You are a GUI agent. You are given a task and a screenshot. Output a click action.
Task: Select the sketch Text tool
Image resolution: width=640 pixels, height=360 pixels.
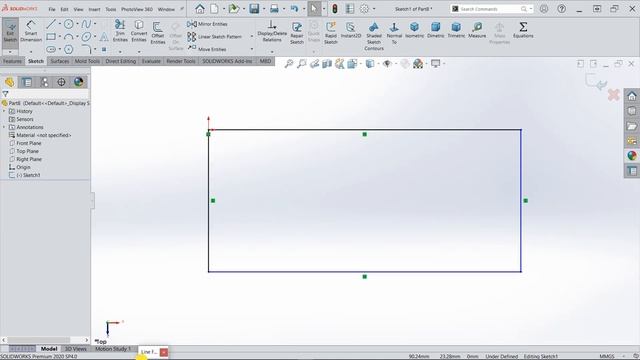pyautogui.click(x=104, y=37)
